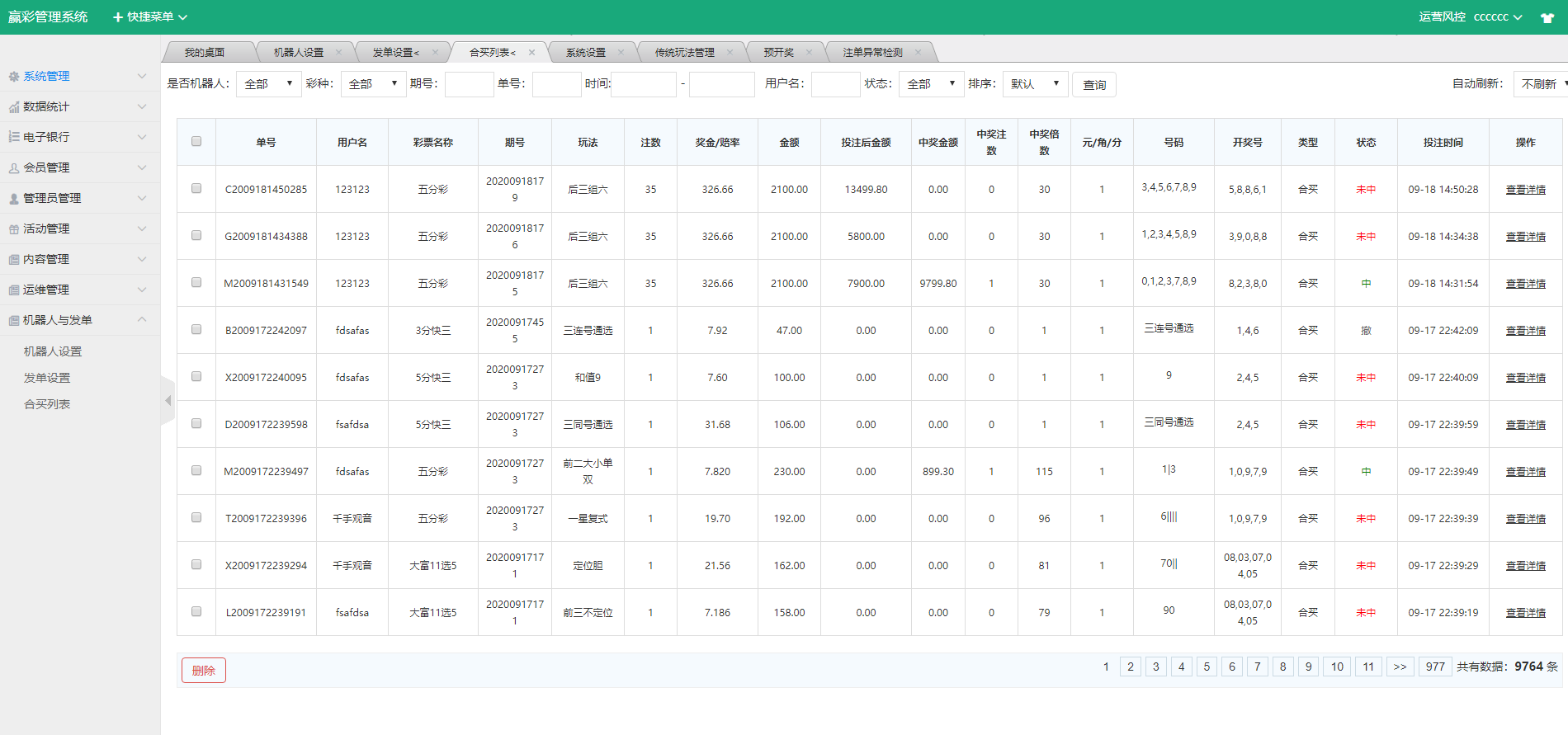Focus the 用户名 input field

pyautogui.click(x=835, y=84)
